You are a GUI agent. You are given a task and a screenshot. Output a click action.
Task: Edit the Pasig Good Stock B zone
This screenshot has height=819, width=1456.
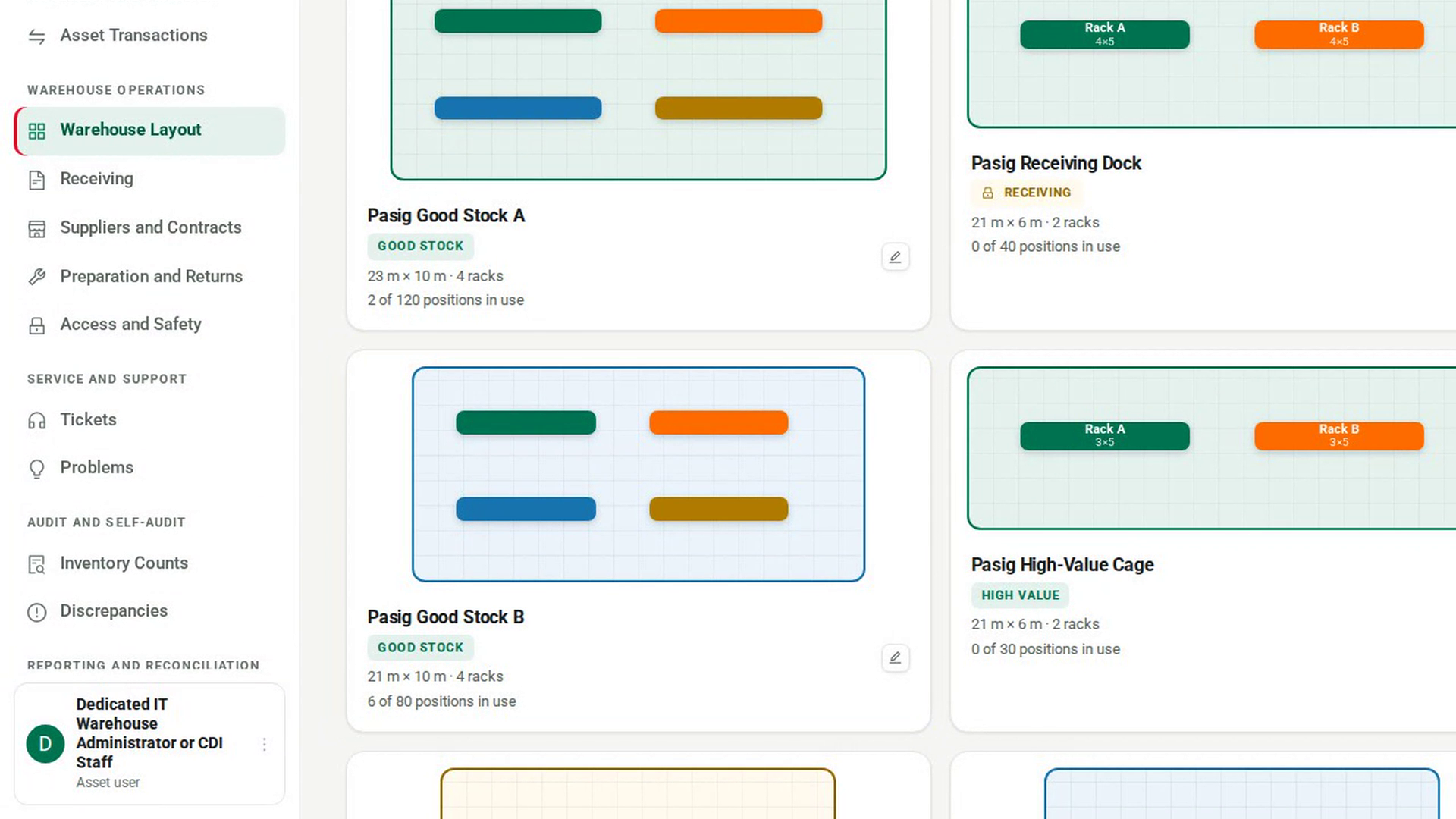(x=896, y=658)
